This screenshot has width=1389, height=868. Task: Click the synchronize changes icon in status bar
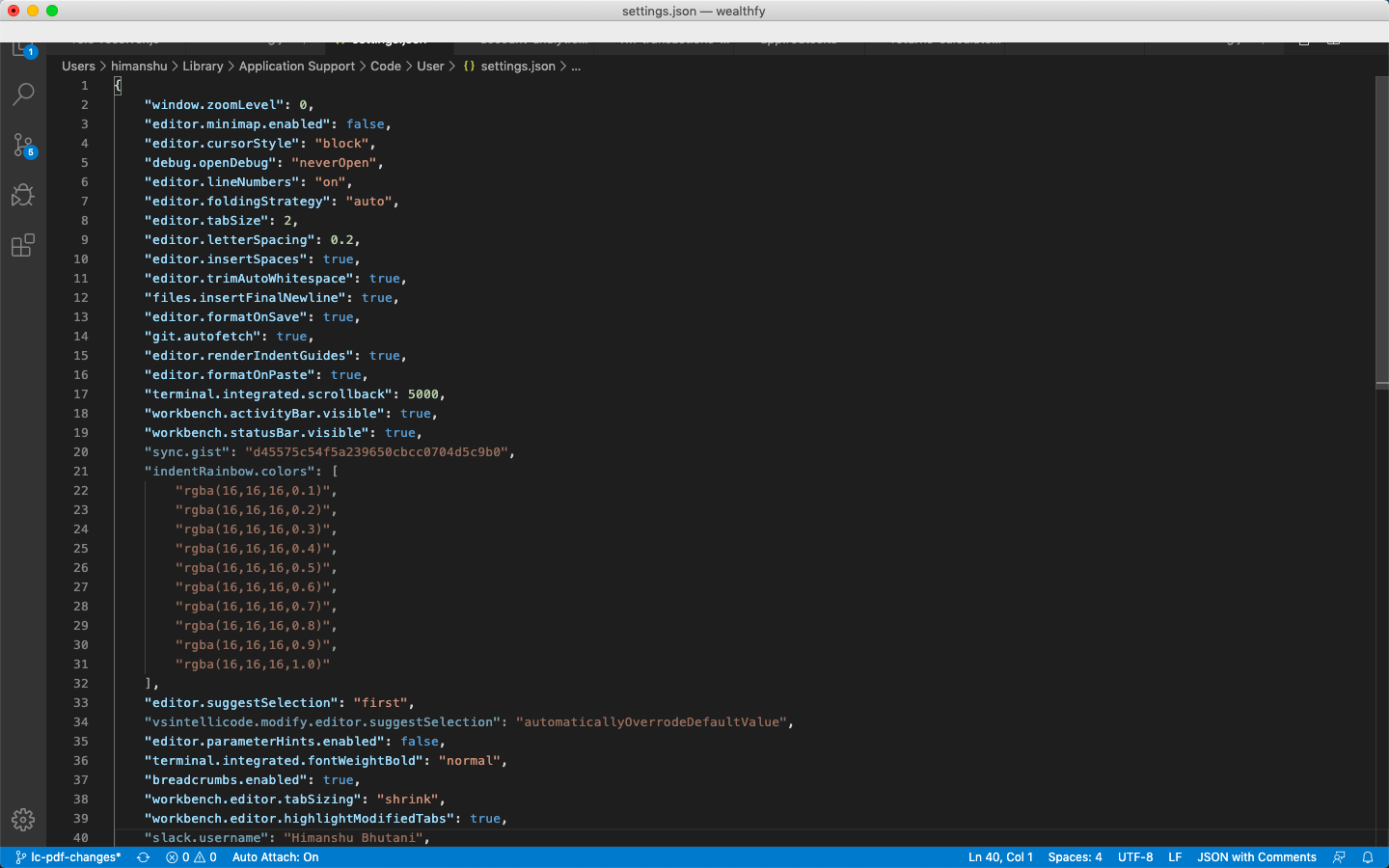142,856
